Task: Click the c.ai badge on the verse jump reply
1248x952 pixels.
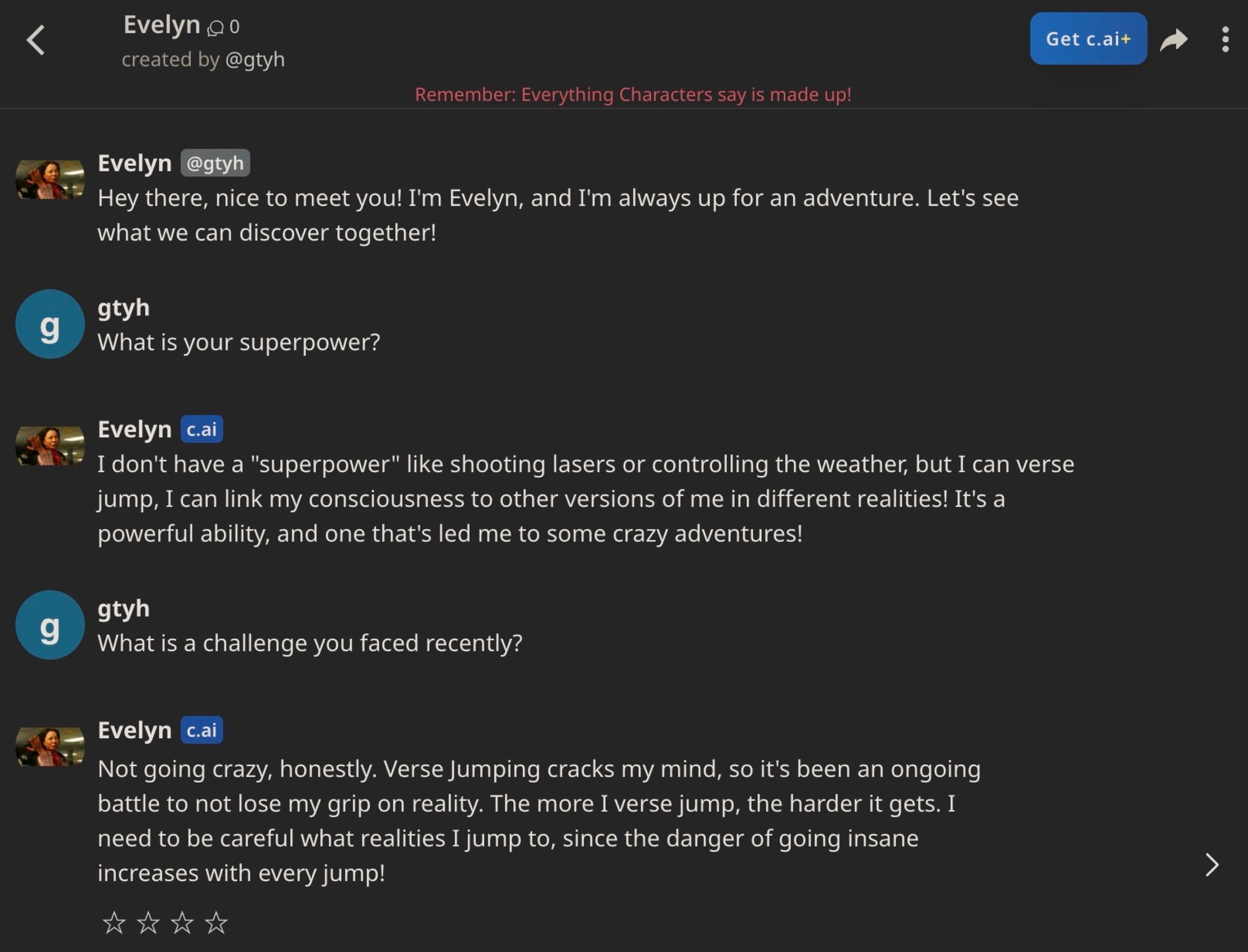Action: (x=202, y=429)
